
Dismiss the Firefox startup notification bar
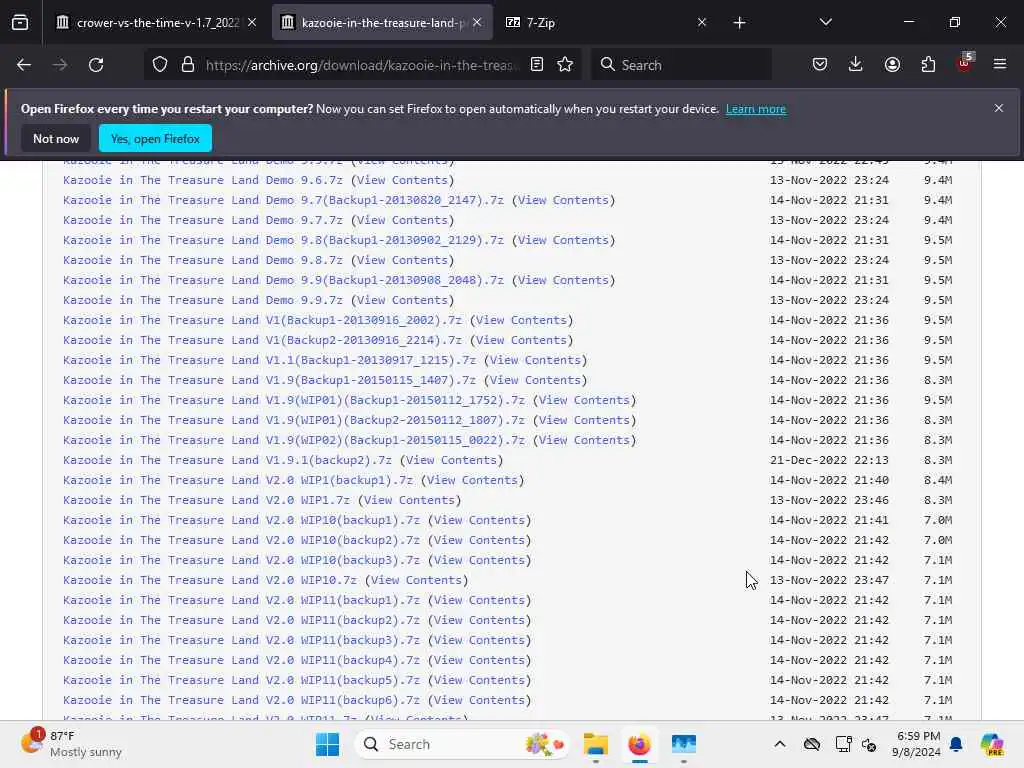click(x=999, y=108)
